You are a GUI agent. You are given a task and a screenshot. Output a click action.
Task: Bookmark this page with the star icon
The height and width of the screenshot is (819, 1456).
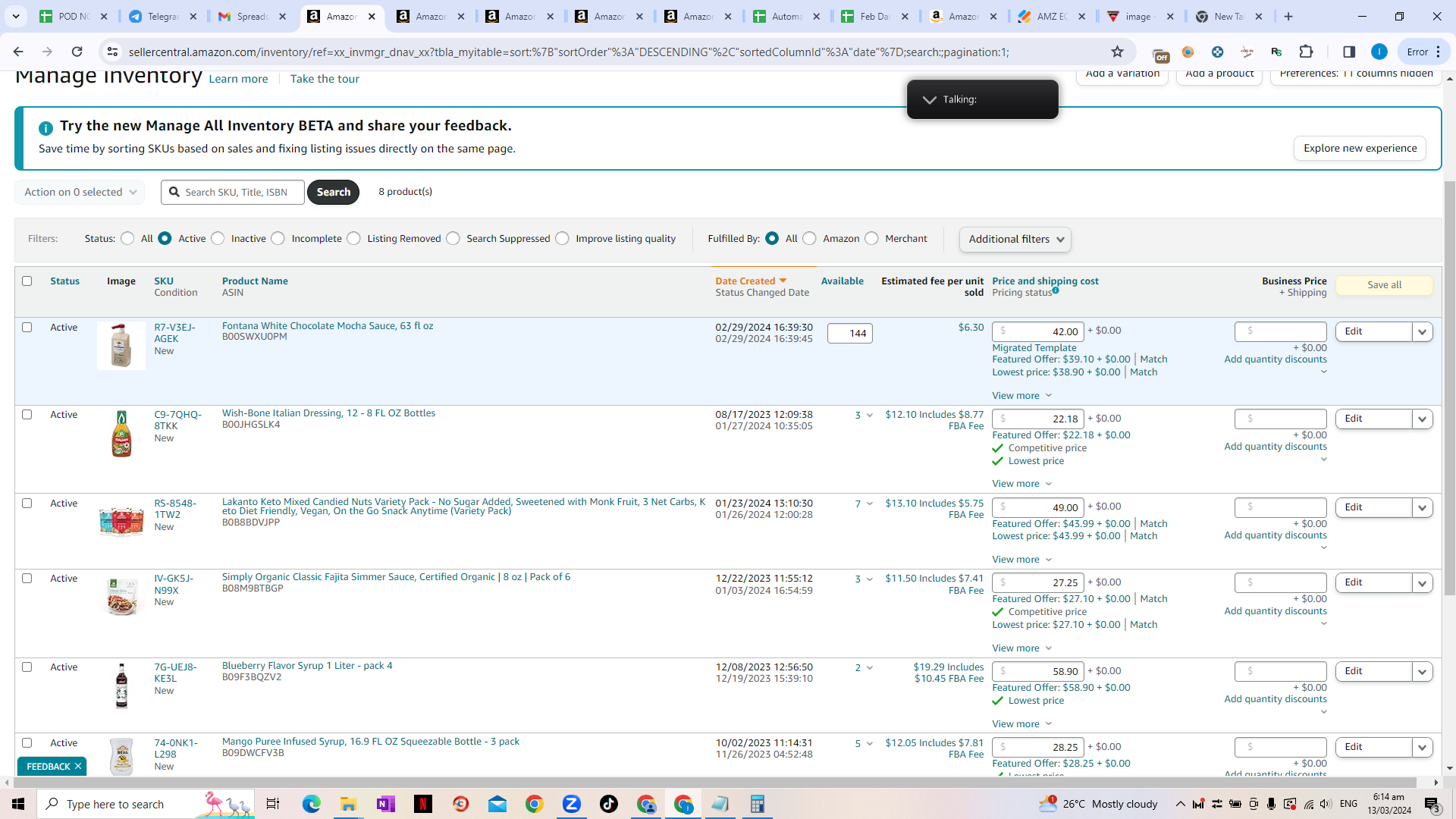point(1117,52)
